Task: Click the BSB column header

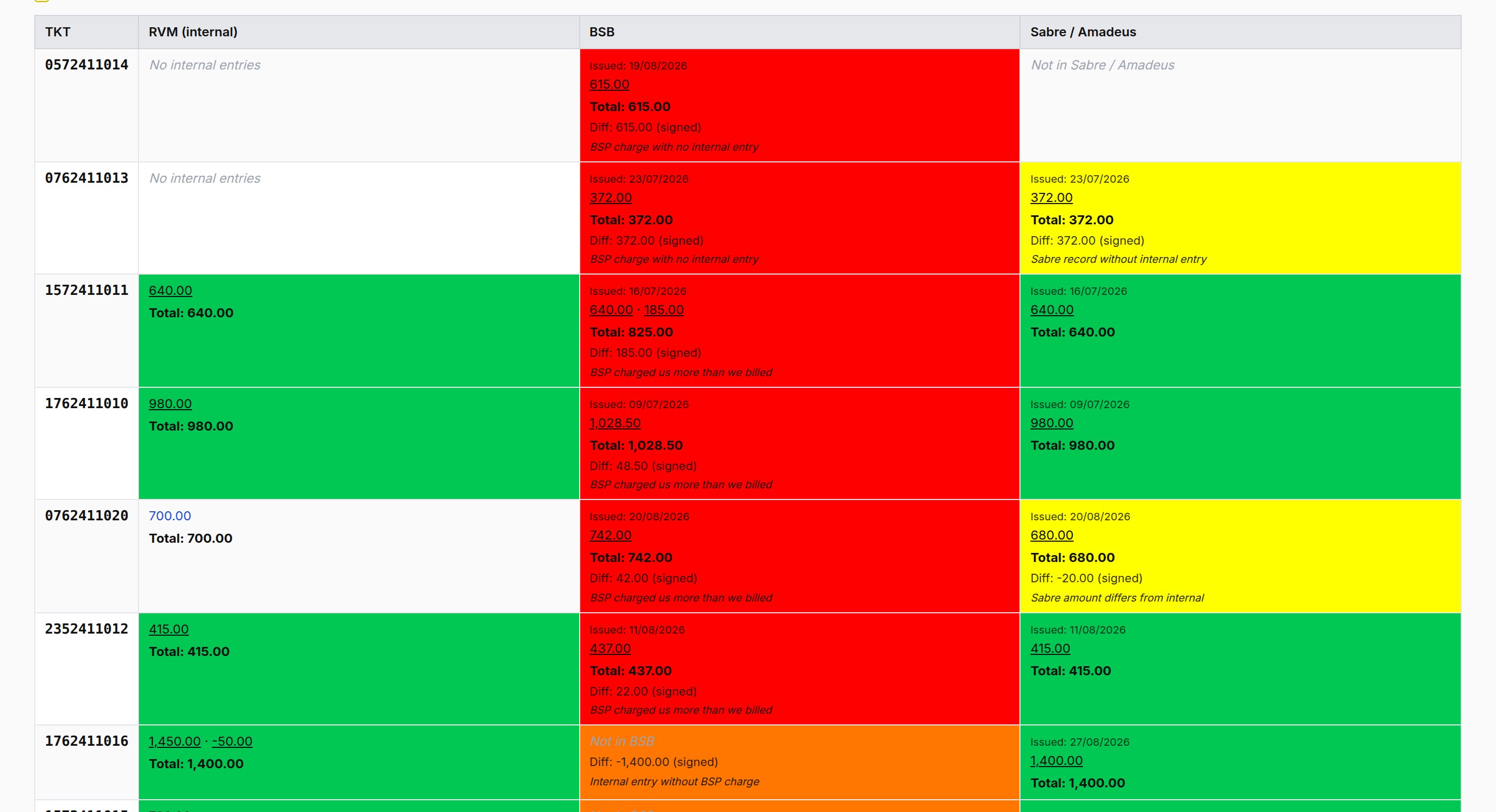Action: 800,32
